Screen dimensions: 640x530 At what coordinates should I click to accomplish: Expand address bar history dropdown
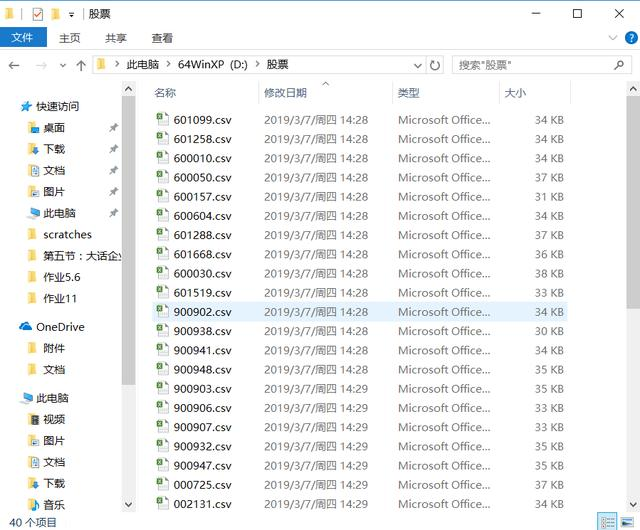point(418,65)
